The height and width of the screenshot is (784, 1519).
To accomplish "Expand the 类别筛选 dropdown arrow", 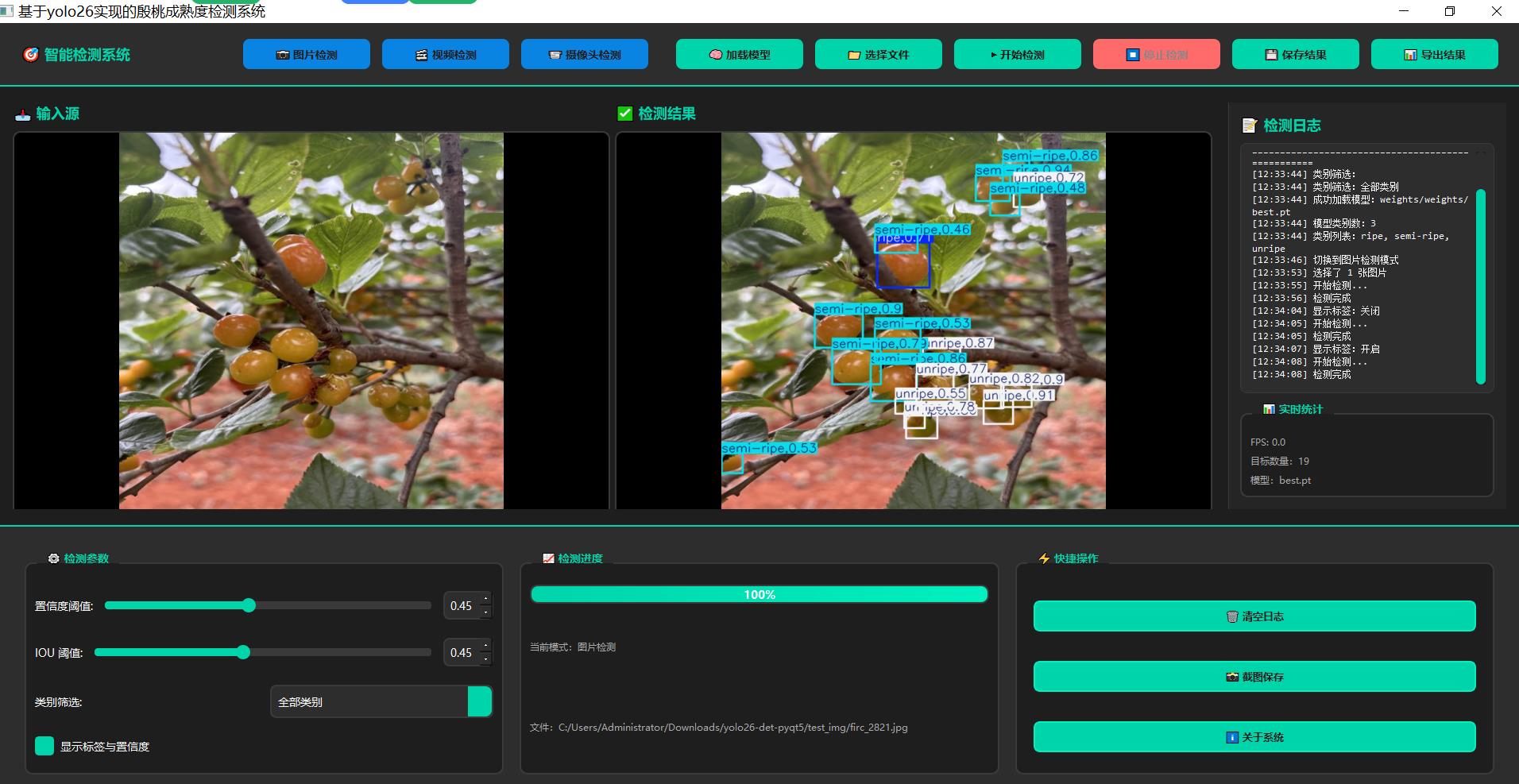I will tap(480, 702).
